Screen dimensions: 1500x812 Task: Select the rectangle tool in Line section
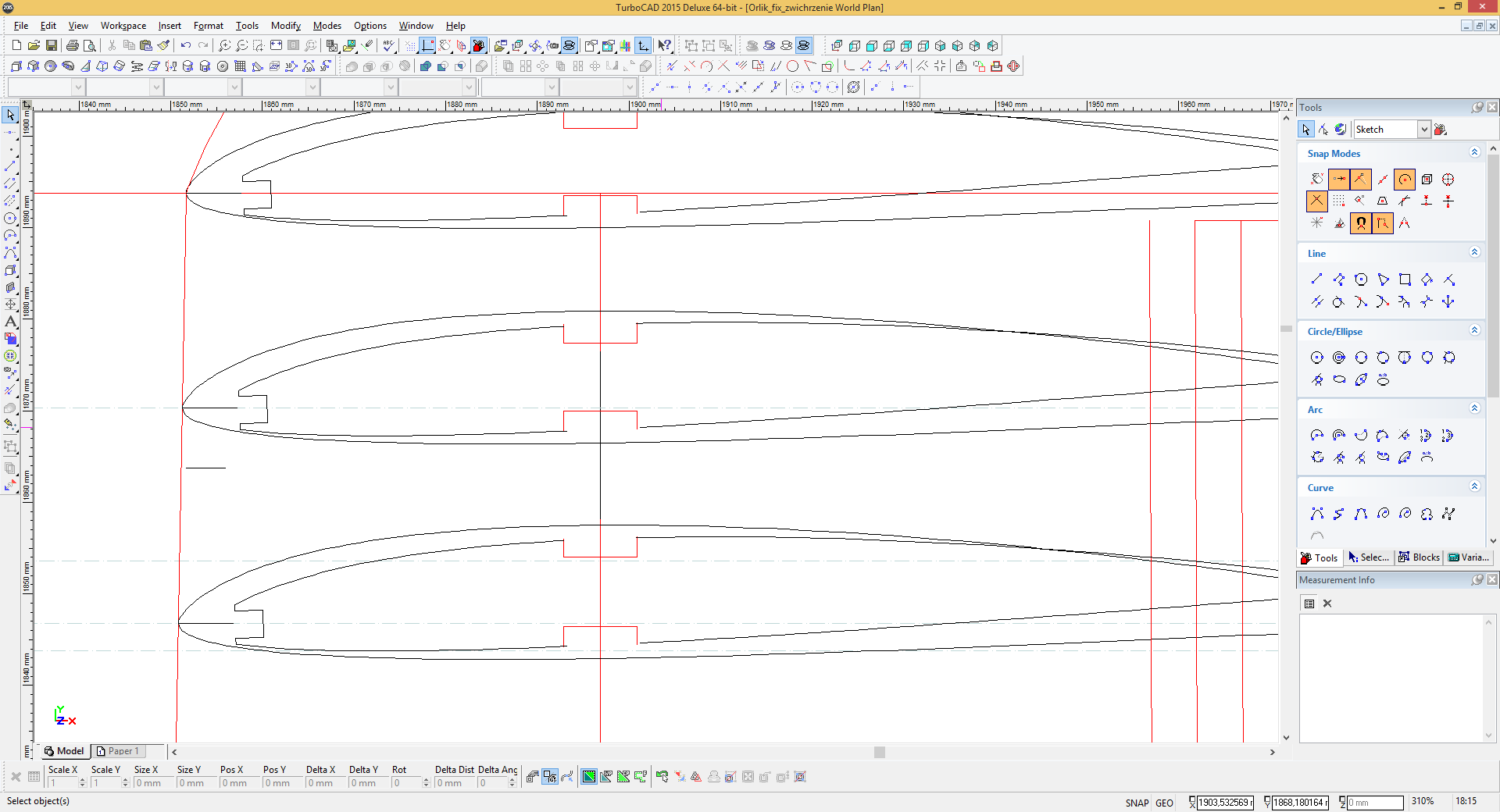(x=1405, y=280)
